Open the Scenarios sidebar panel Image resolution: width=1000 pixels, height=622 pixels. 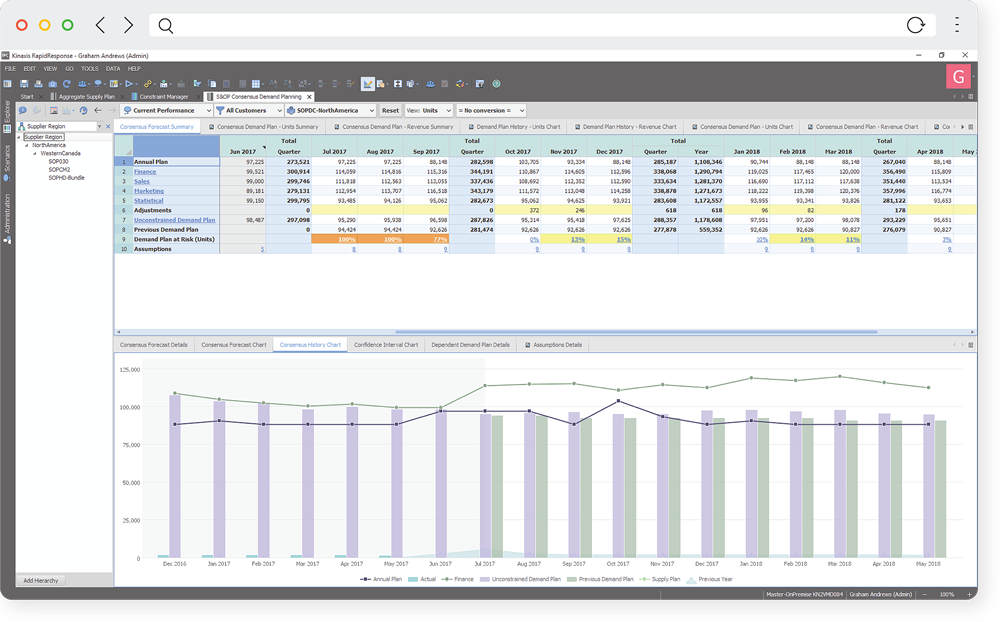coord(7,163)
